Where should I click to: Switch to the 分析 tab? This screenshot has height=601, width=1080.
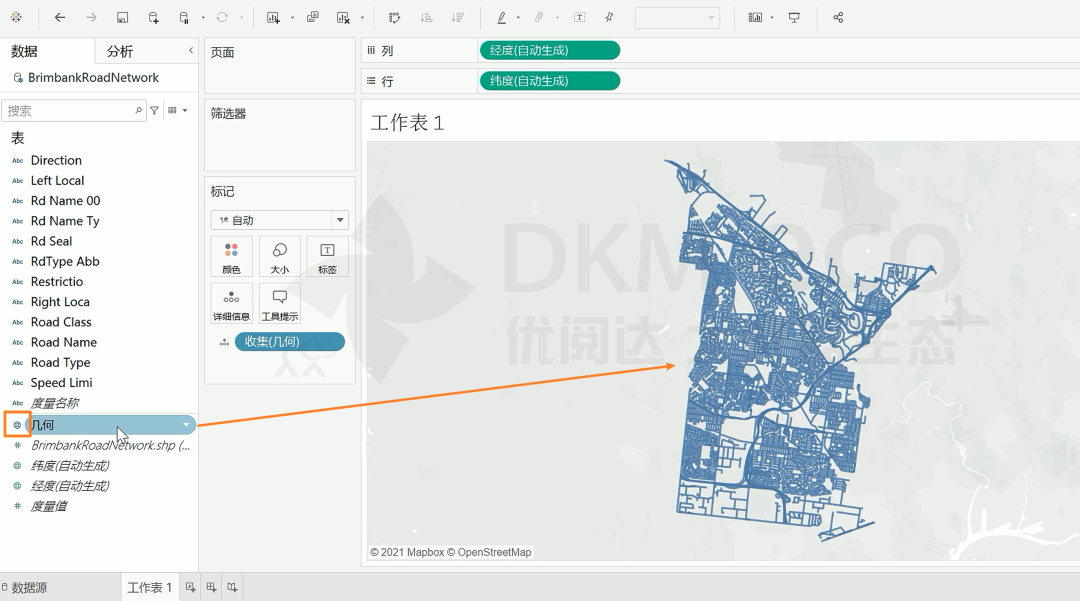[x=120, y=51]
